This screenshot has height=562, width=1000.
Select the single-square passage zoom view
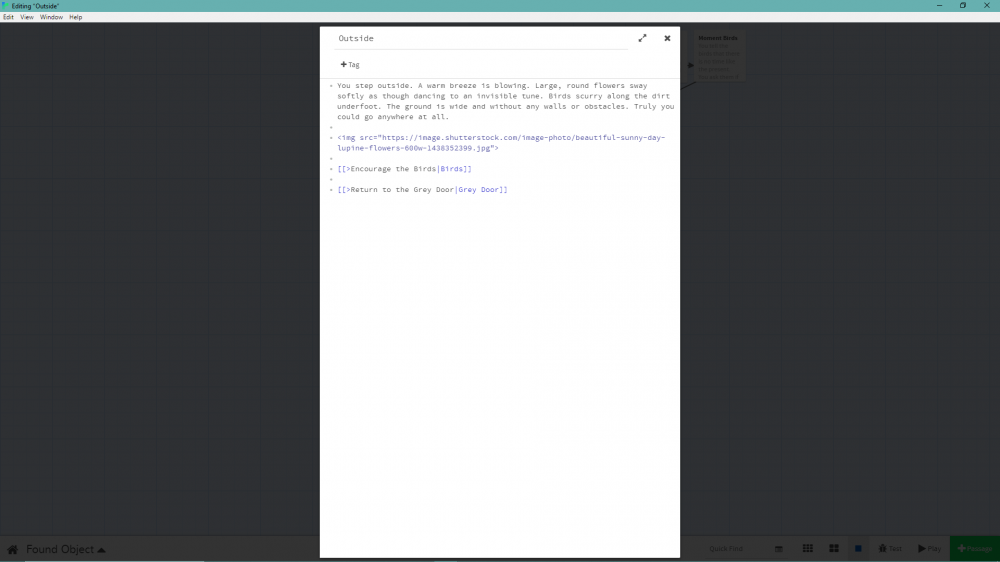[x=858, y=549]
